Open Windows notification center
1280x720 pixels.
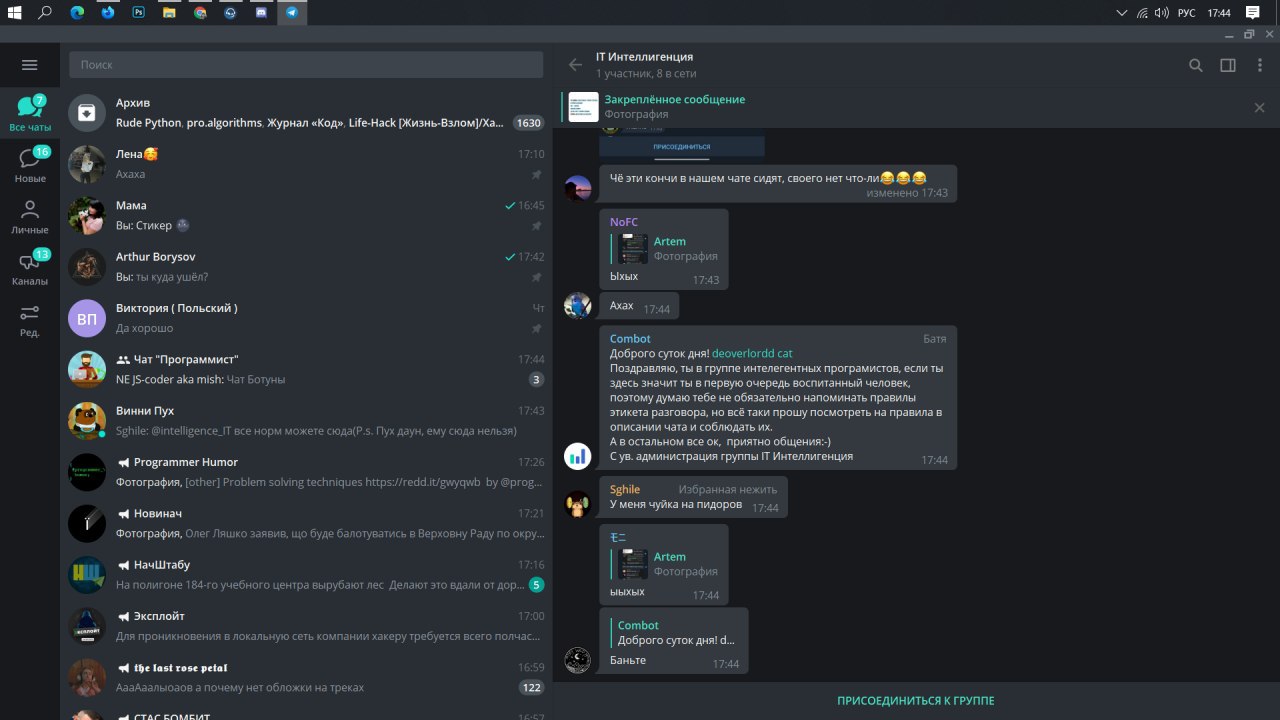coord(1252,13)
